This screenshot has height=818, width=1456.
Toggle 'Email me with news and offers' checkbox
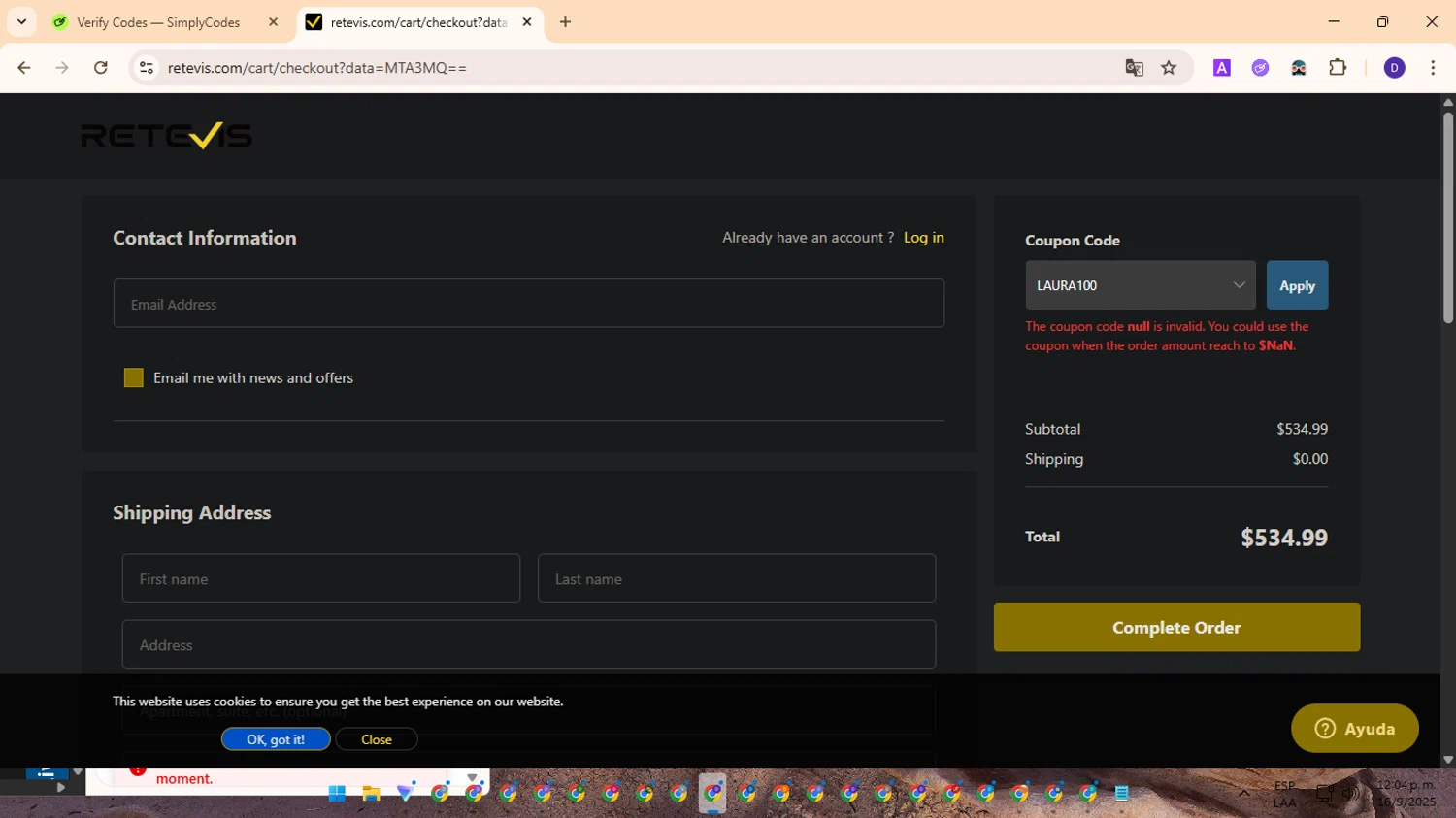134,377
